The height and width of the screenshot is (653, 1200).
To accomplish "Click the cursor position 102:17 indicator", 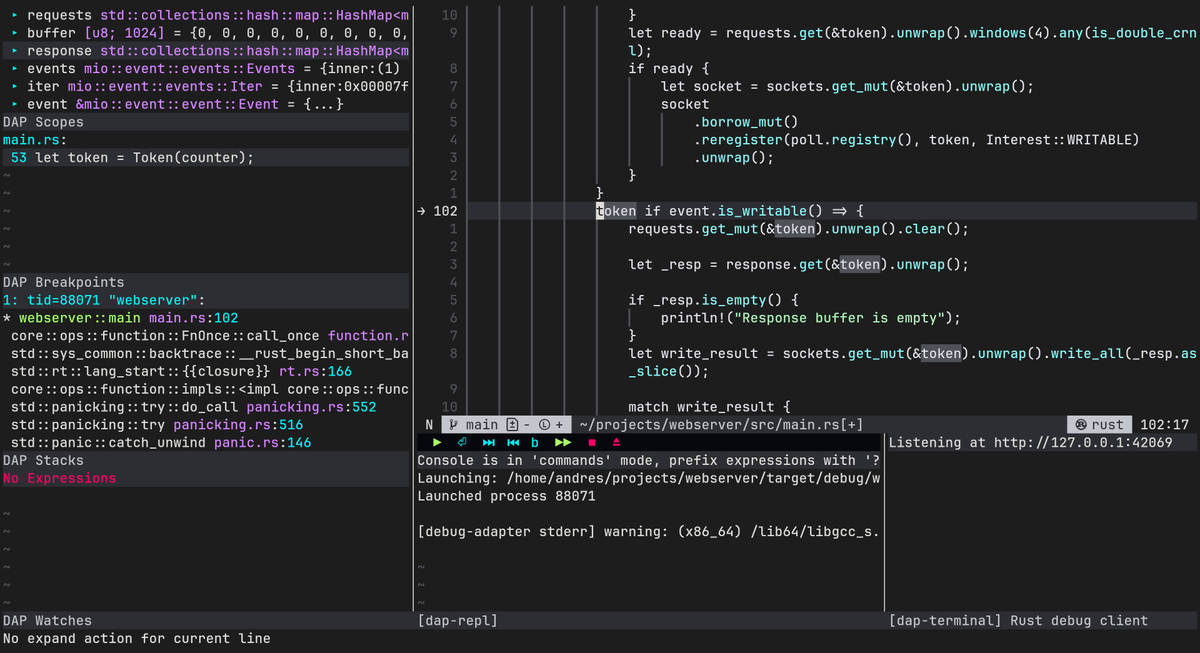I will coord(1164,425).
